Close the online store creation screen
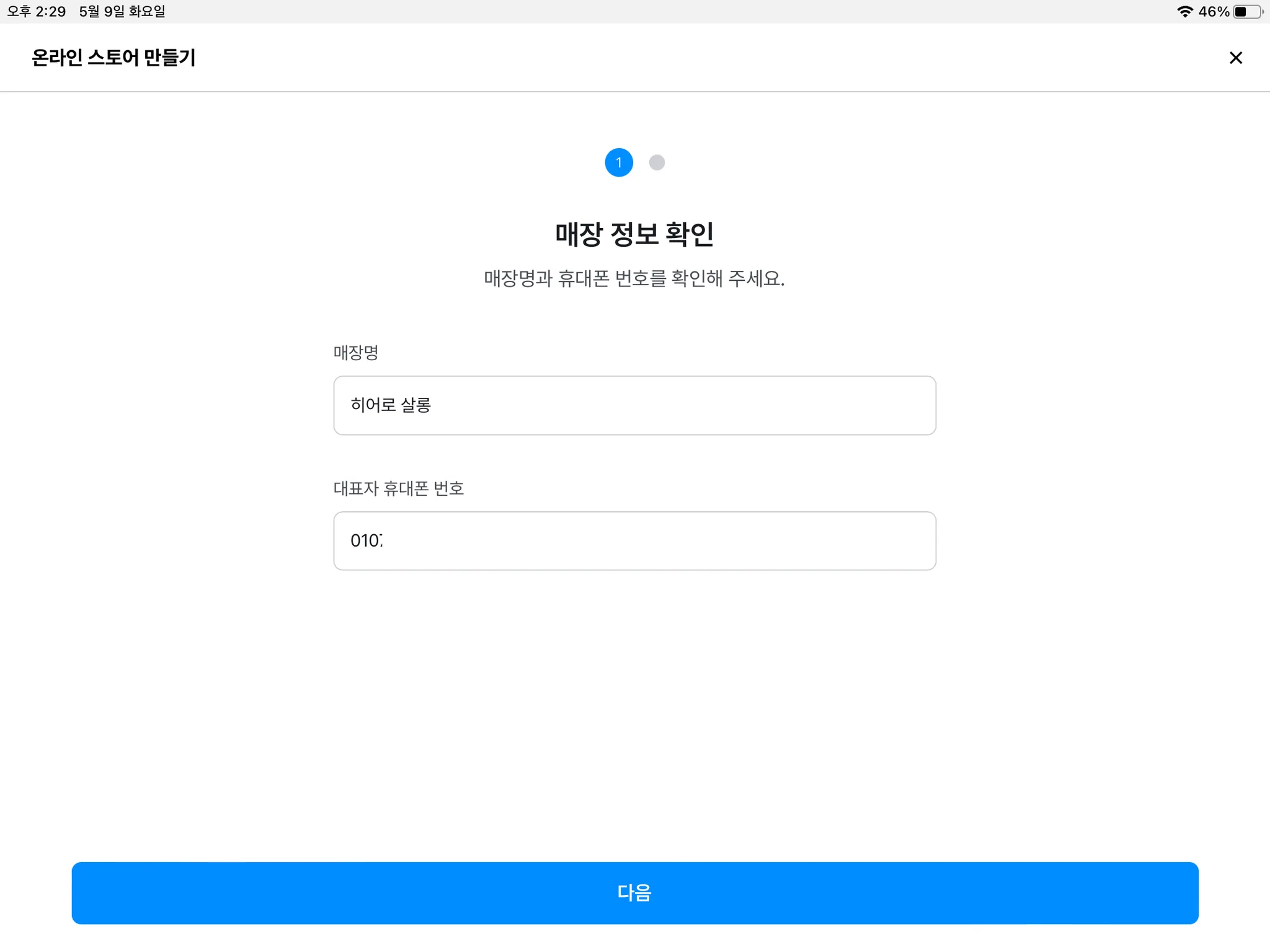Screen dimensions: 1270x952 (1235, 58)
